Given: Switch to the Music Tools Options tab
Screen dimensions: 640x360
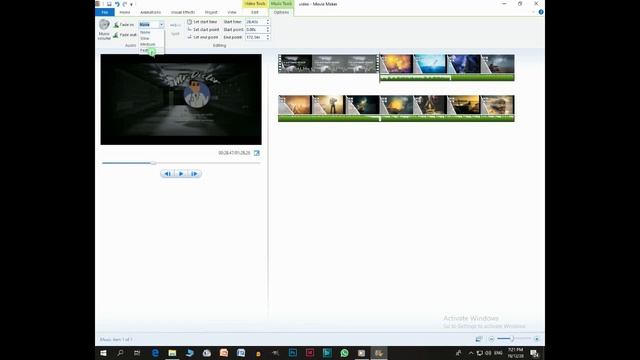Looking at the screenshot, I should 281,12.
